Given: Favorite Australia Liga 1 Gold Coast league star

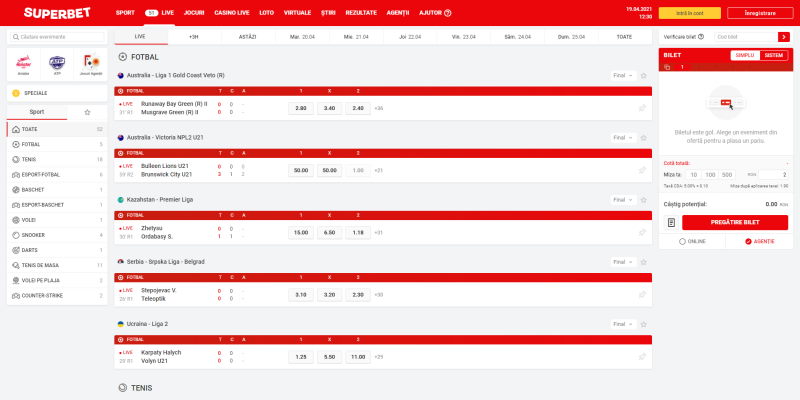Looking at the screenshot, I should pyautogui.click(x=643, y=76).
